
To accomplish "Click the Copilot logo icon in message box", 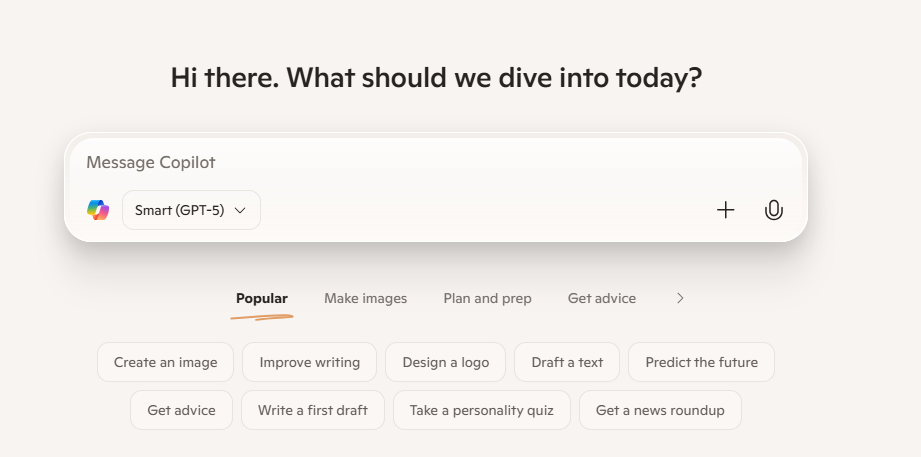I will (x=98, y=210).
